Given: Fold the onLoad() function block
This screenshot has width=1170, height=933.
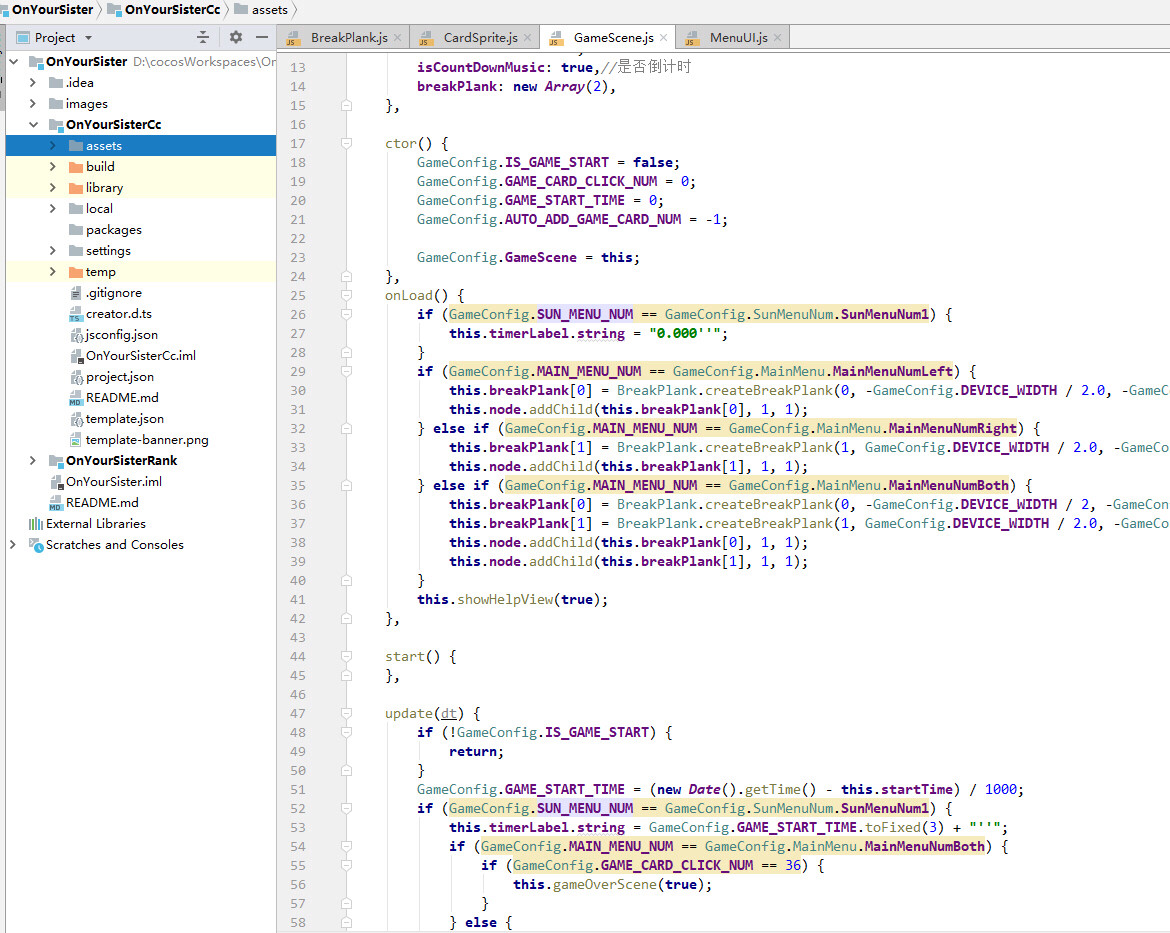Looking at the screenshot, I should [347, 295].
